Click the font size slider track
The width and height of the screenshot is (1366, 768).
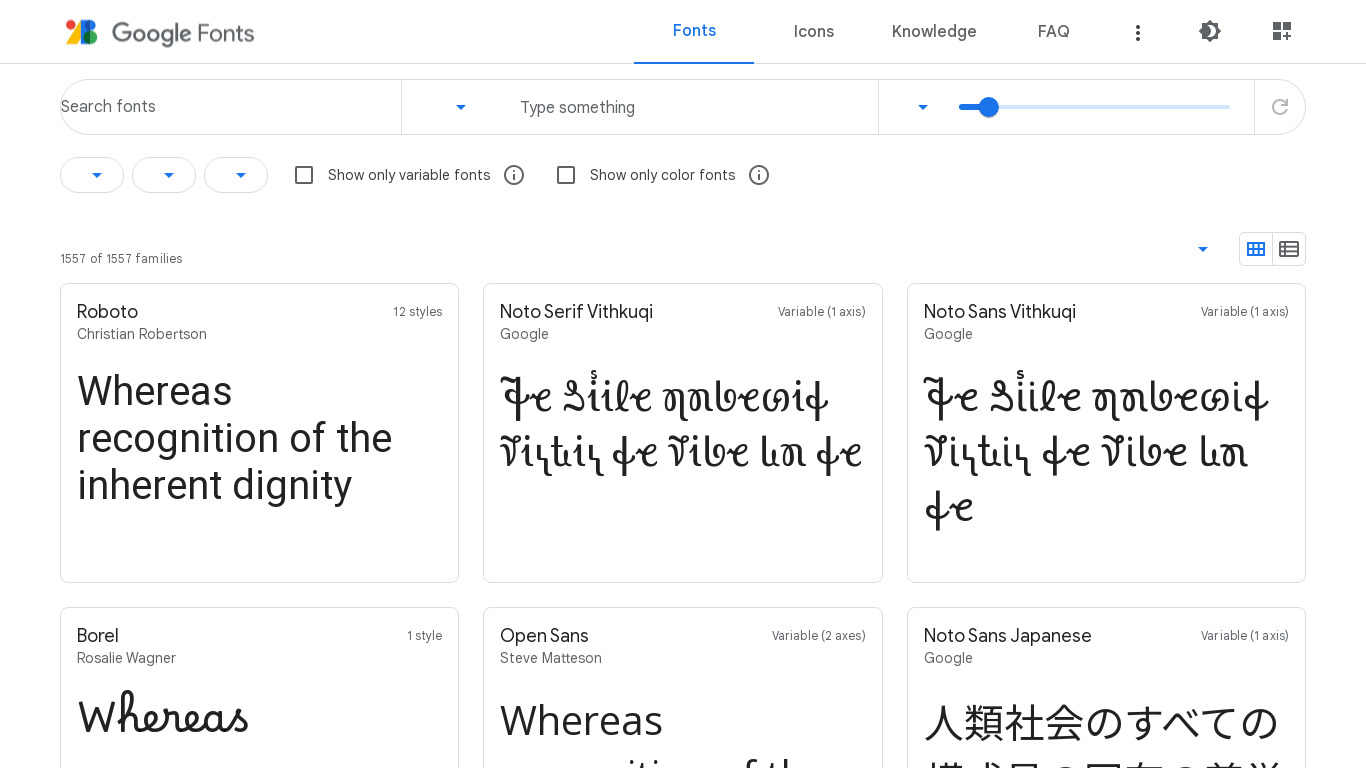[1094, 107]
